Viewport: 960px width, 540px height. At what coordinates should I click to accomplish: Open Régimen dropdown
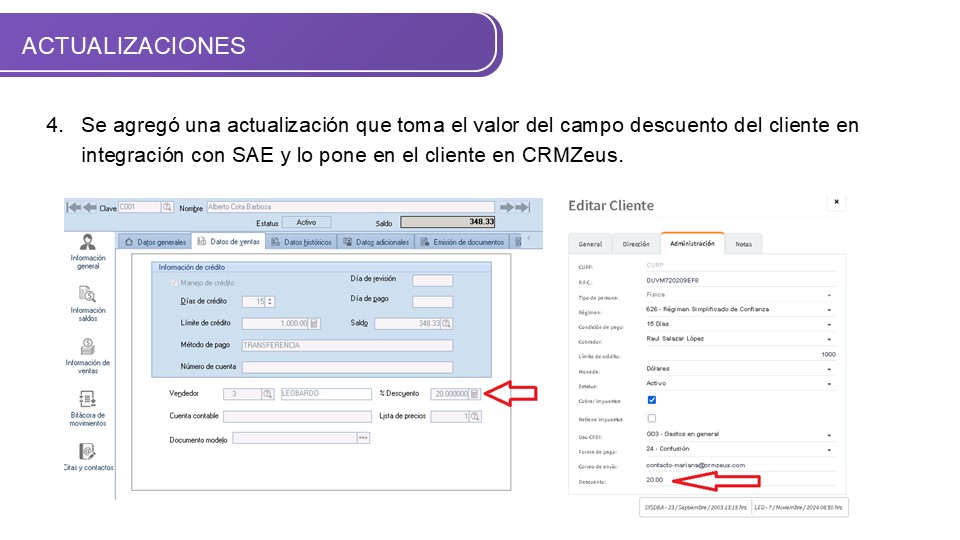pos(740,310)
